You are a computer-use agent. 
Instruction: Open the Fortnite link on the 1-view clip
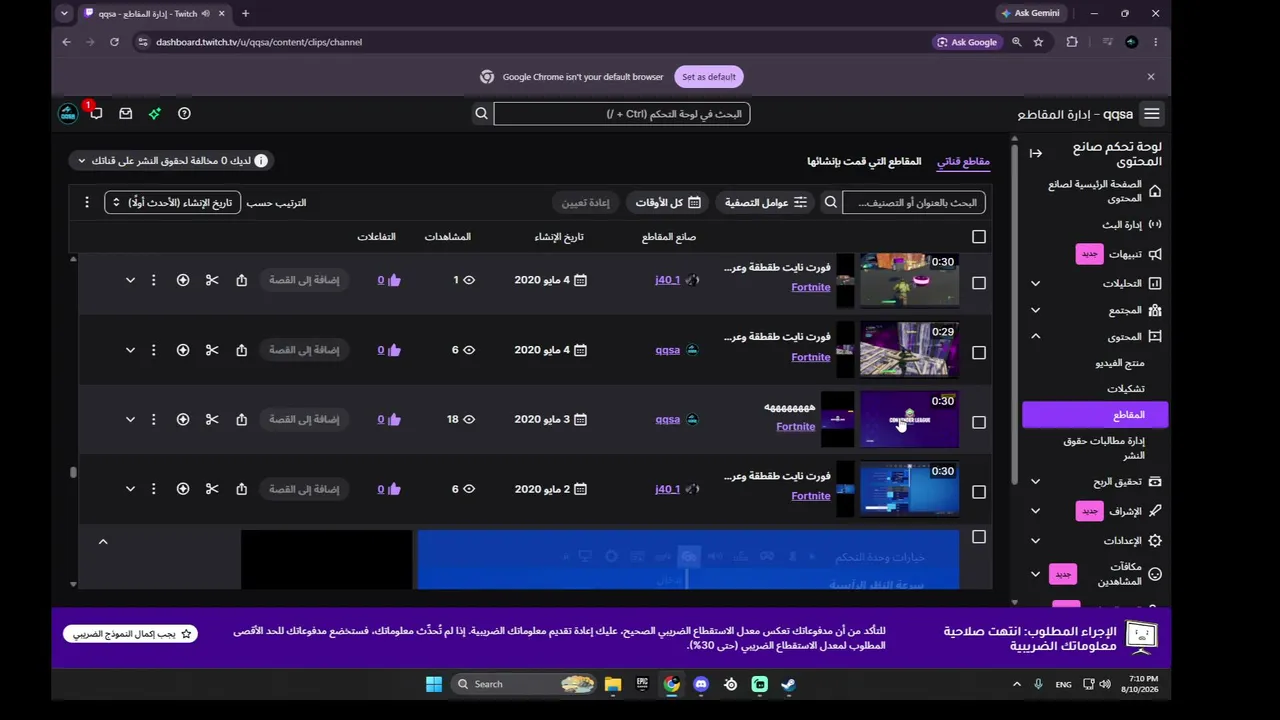[811, 287]
